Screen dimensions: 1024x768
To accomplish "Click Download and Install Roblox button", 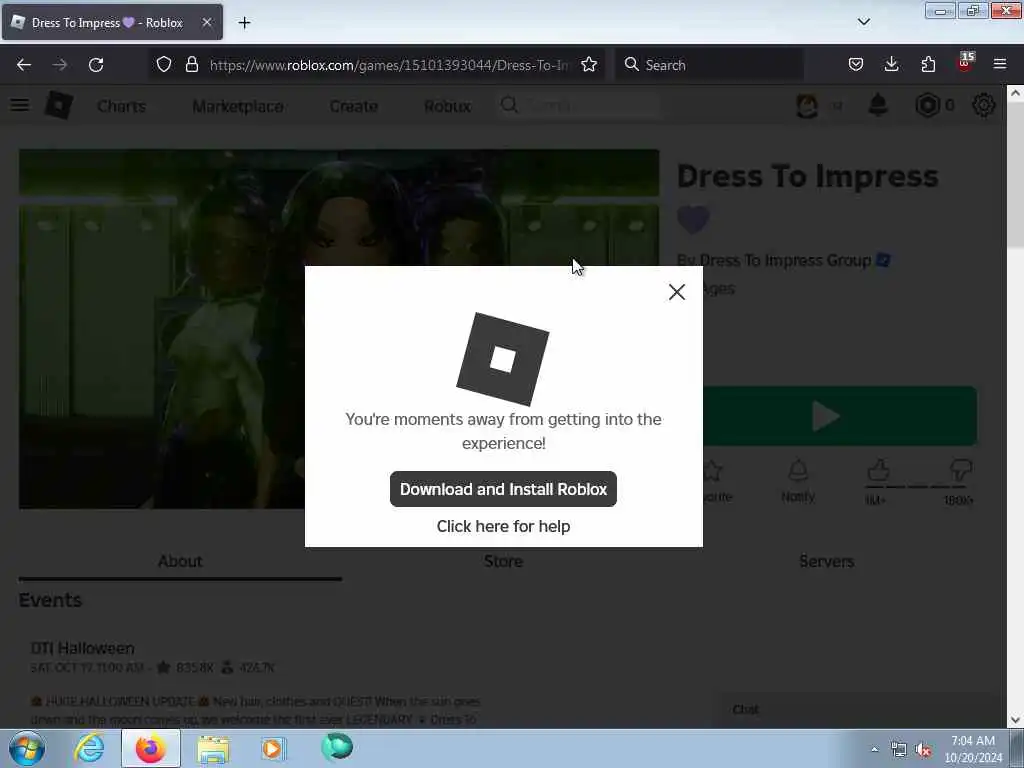I will tap(503, 489).
